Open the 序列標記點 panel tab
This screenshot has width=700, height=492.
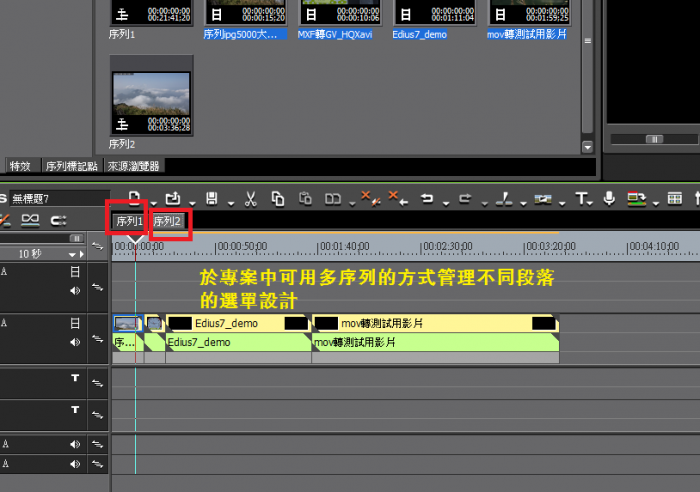71,166
